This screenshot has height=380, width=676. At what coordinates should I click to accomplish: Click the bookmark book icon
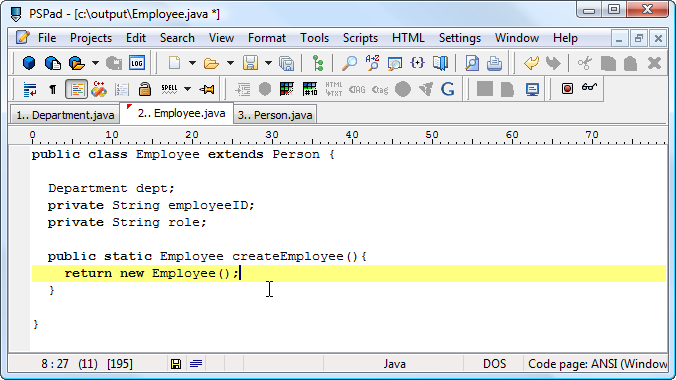click(440, 63)
